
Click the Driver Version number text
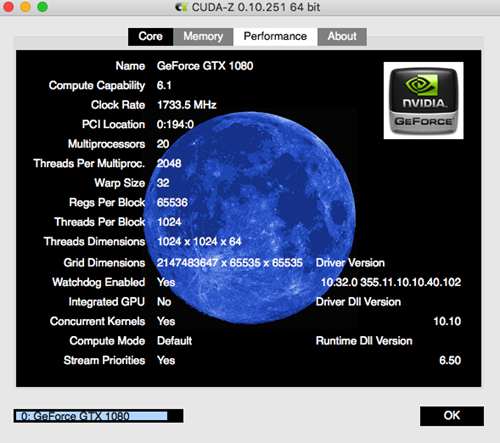(x=391, y=282)
